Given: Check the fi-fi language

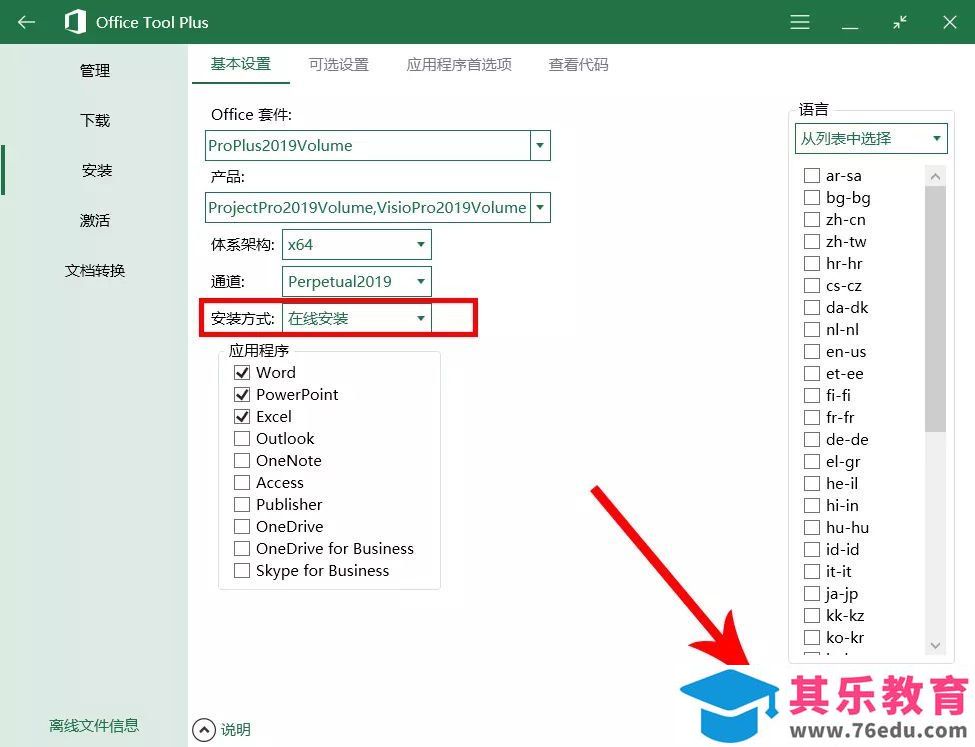Looking at the screenshot, I should (x=811, y=395).
